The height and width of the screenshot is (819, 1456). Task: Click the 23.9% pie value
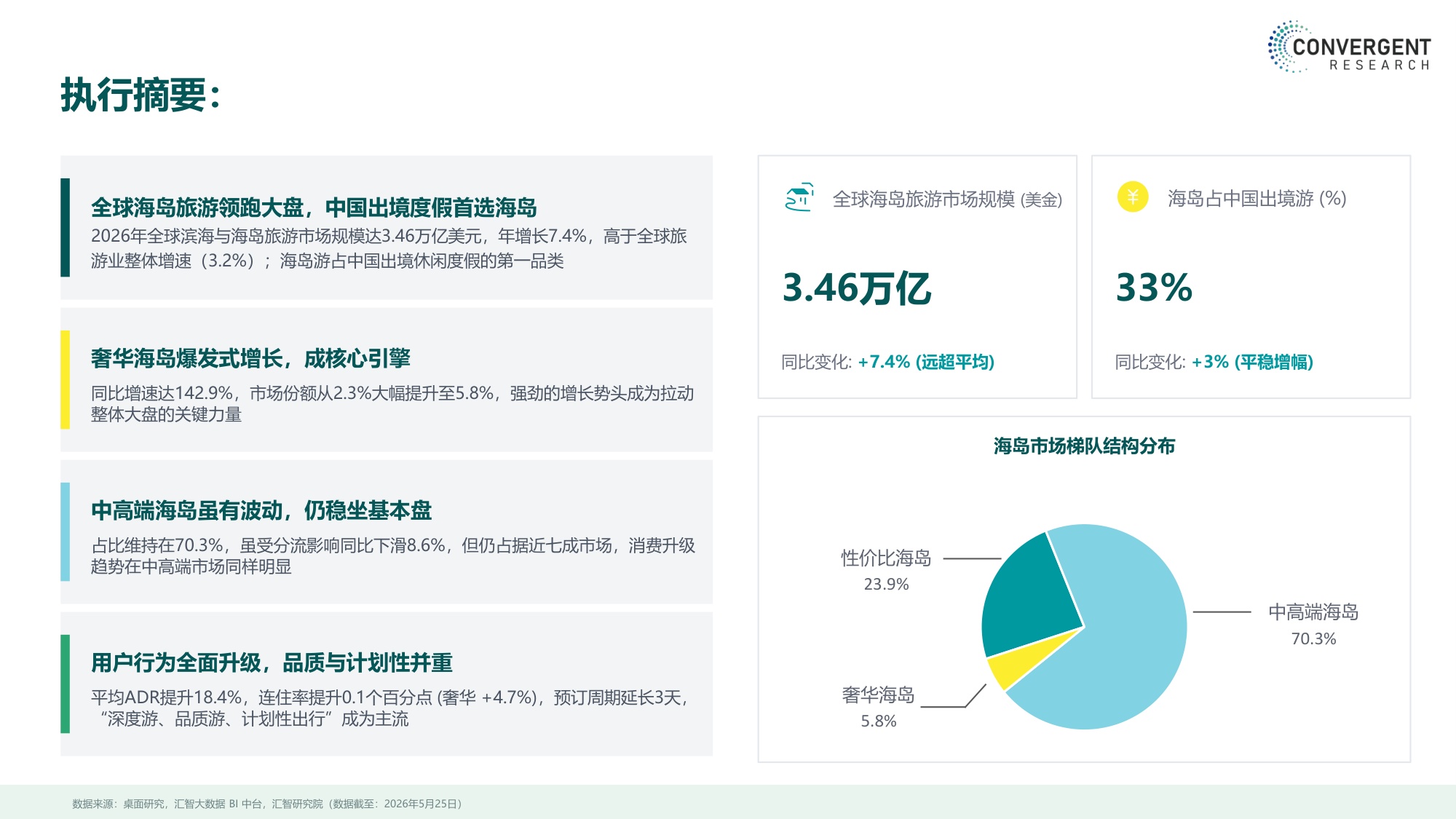coord(886,585)
